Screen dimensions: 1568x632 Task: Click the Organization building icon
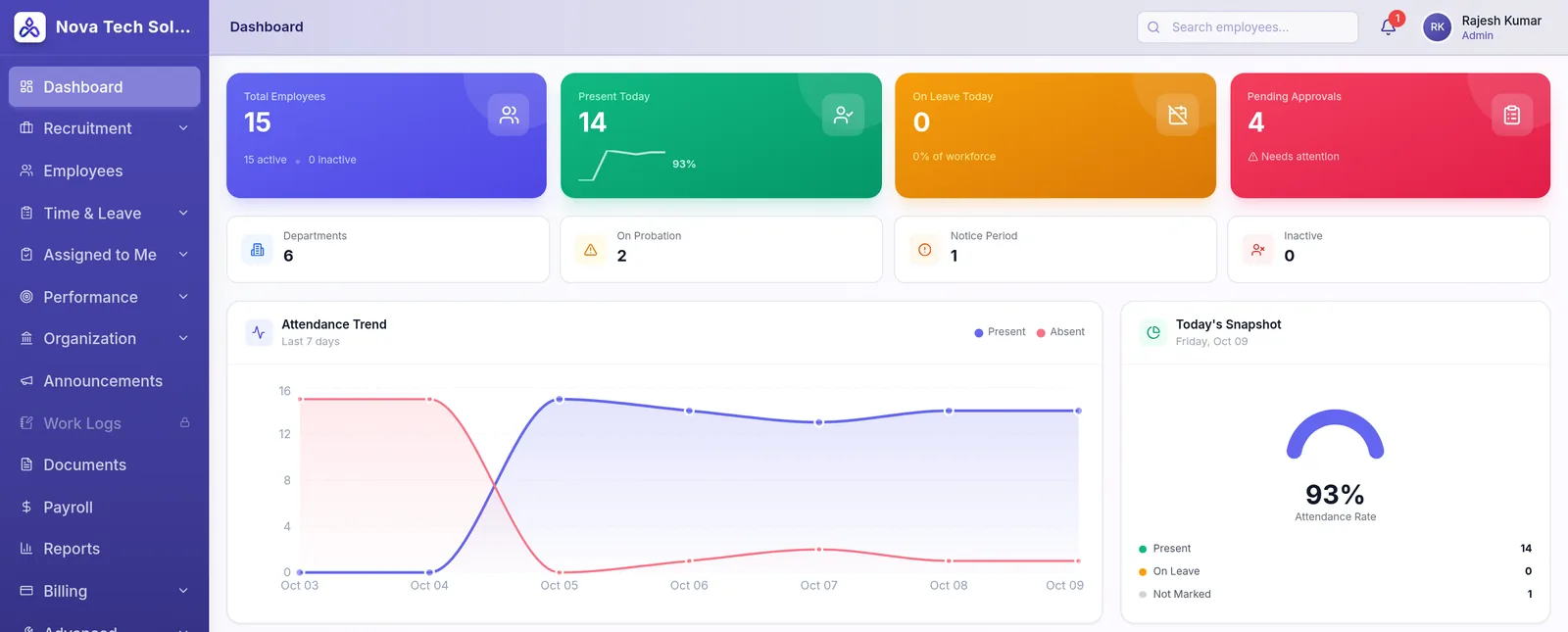26,338
